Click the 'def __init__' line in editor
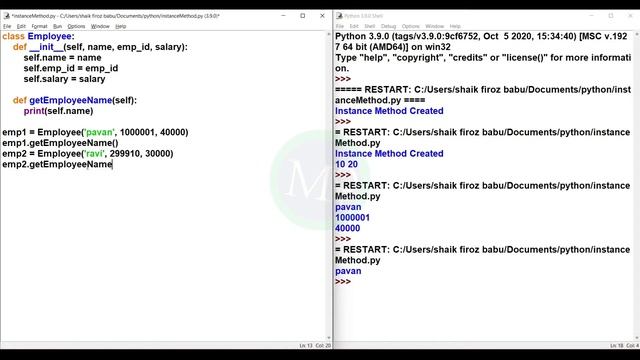The width and height of the screenshot is (640, 360). coord(100,47)
